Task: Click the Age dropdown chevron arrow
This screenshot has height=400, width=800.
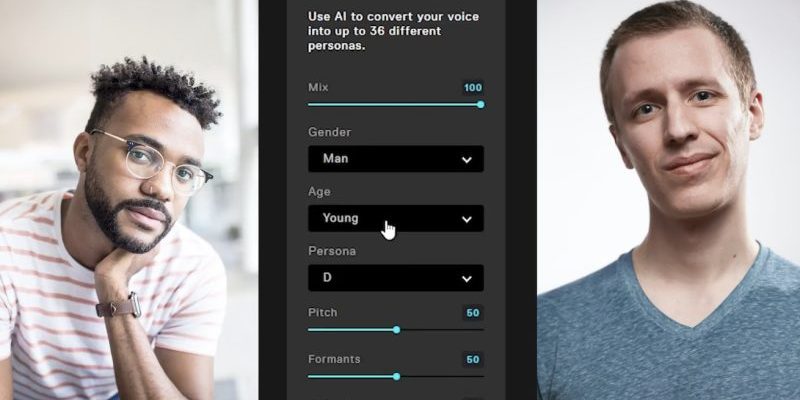Action: click(466, 219)
